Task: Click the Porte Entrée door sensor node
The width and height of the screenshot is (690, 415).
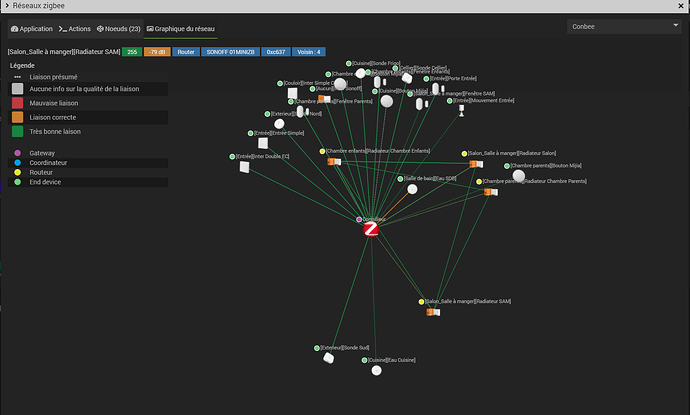Action: pos(437,88)
